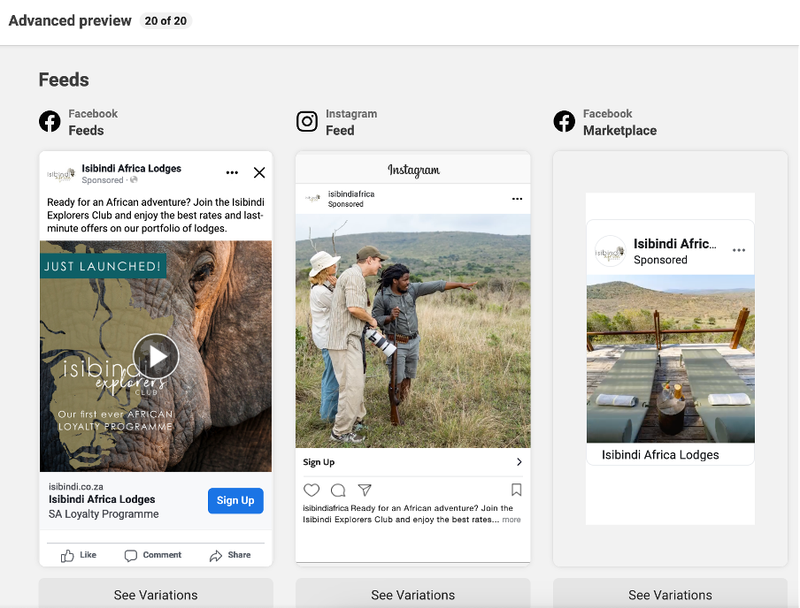Open comments with the Instagram speech bubble icon
The width and height of the screenshot is (800, 608).
(x=338, y=490)
